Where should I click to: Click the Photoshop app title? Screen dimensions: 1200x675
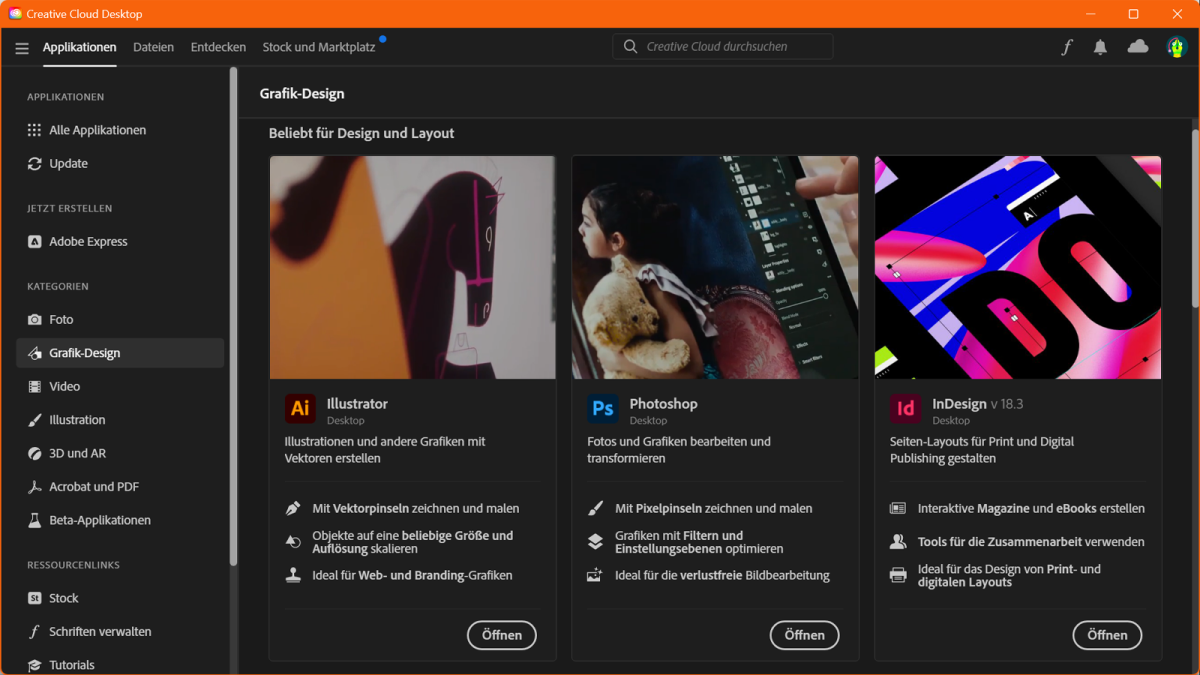(x=664, y=404)
